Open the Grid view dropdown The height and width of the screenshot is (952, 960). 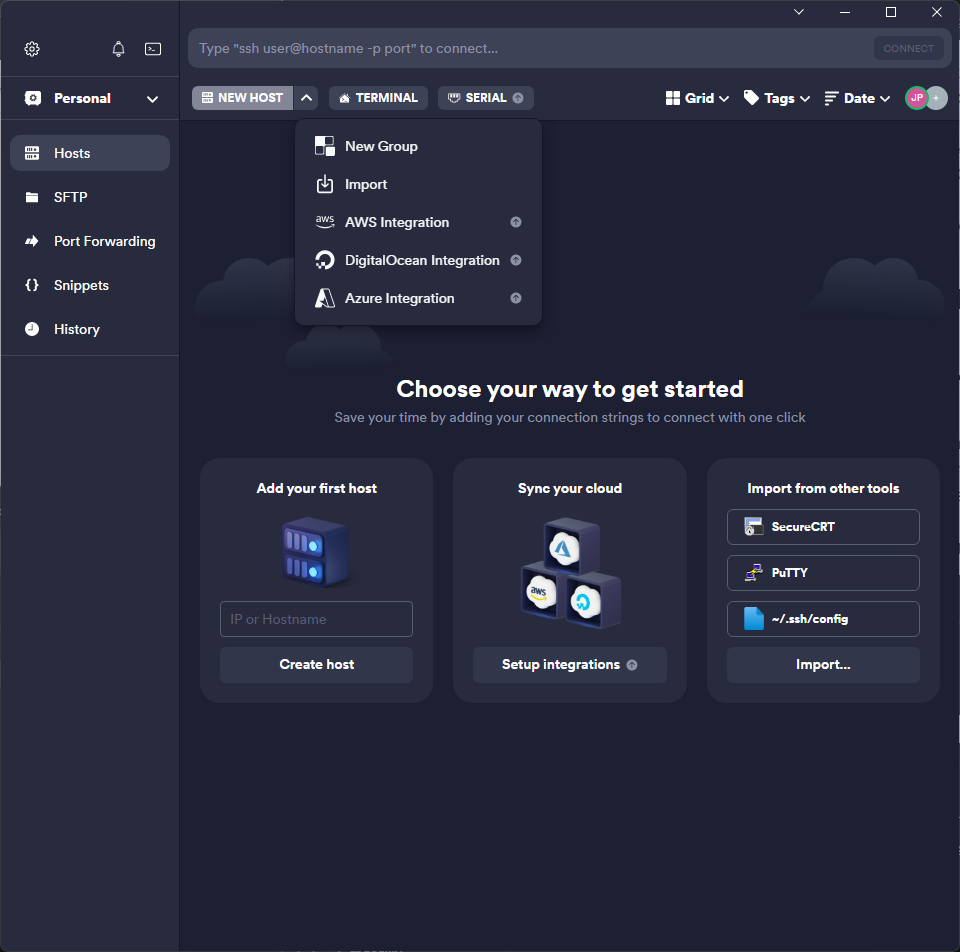click(x=697, y=98)
